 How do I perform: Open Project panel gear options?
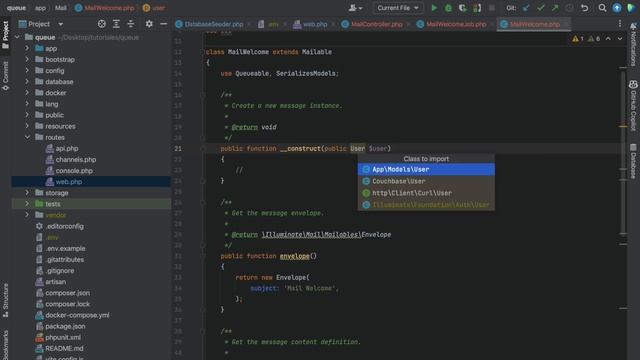149,24
